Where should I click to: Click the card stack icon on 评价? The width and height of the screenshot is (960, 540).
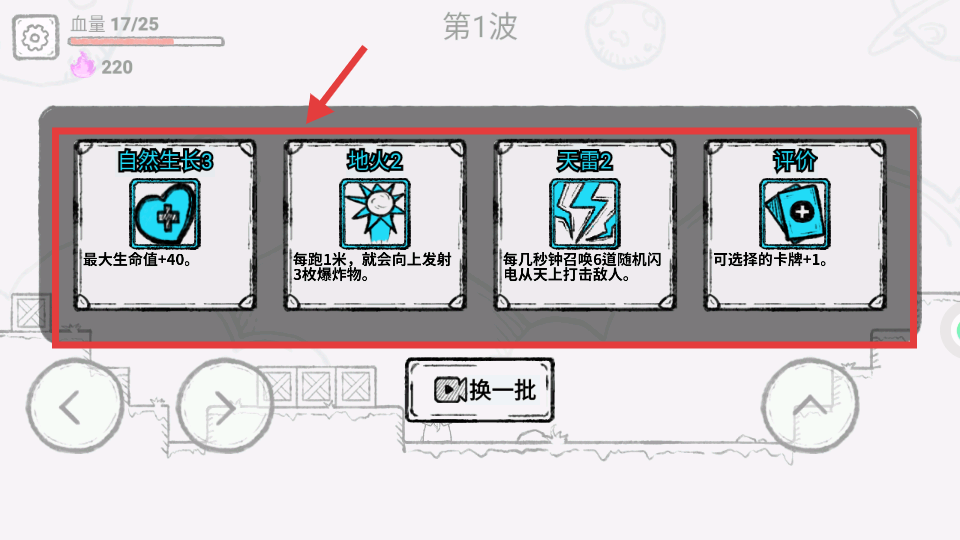point(795,214)
